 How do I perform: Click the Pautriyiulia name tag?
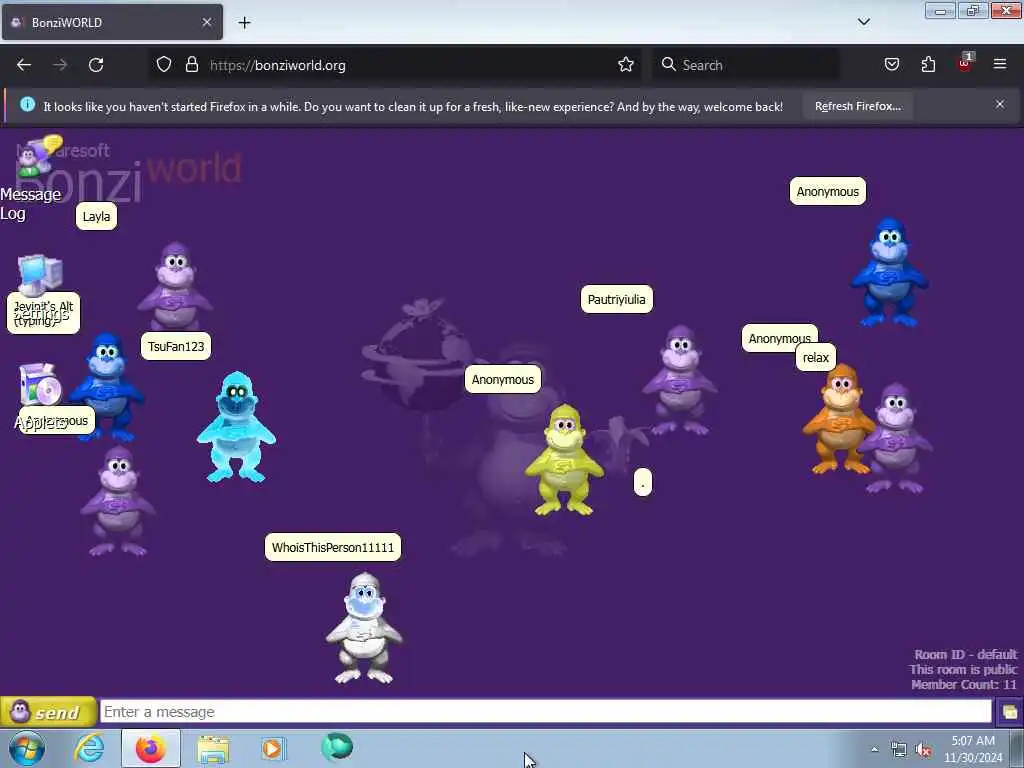616,299
